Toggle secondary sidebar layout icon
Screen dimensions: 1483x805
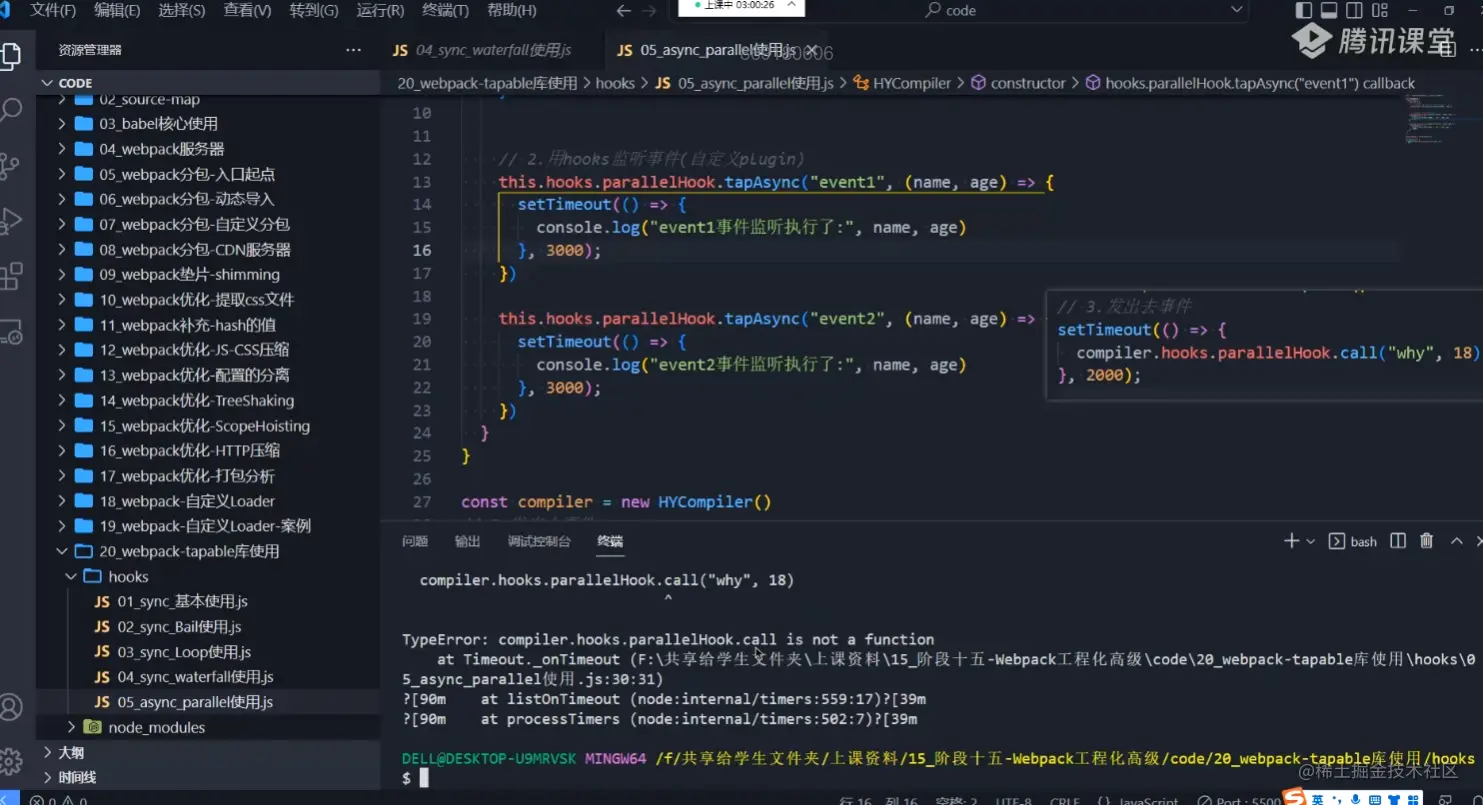tap(1354, 11)
